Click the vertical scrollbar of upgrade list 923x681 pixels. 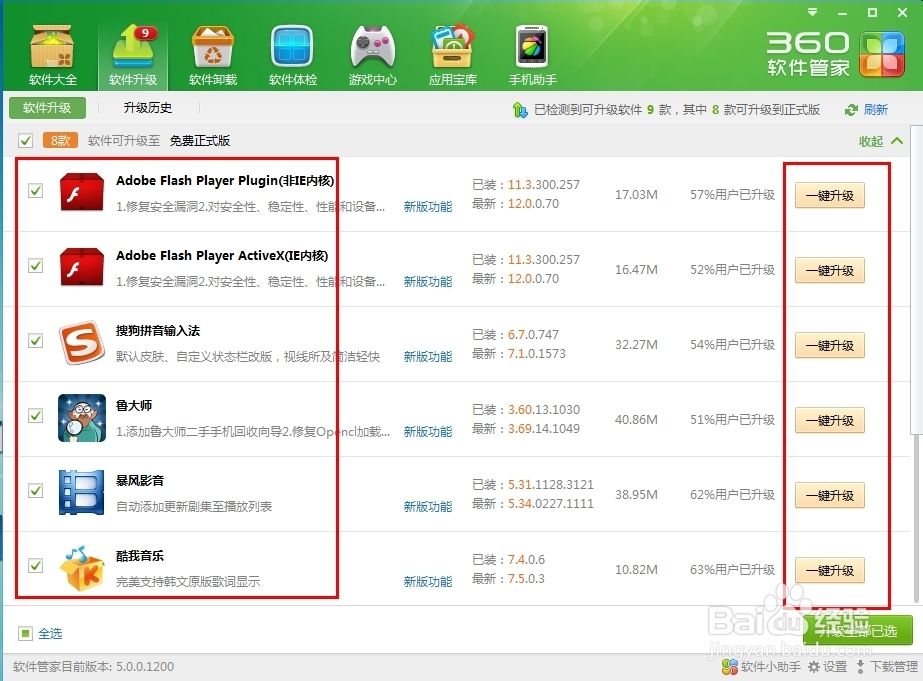click(x=916, y=300)
